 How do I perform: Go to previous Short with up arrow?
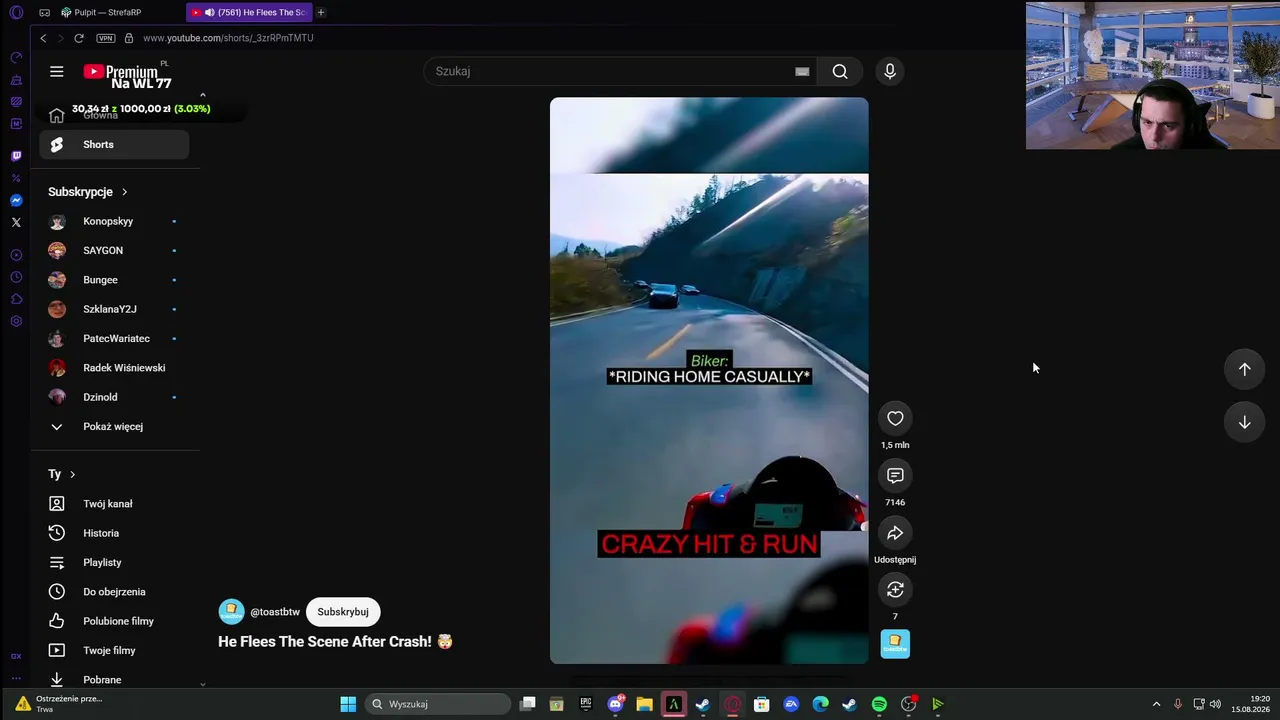coord(1245,369)
